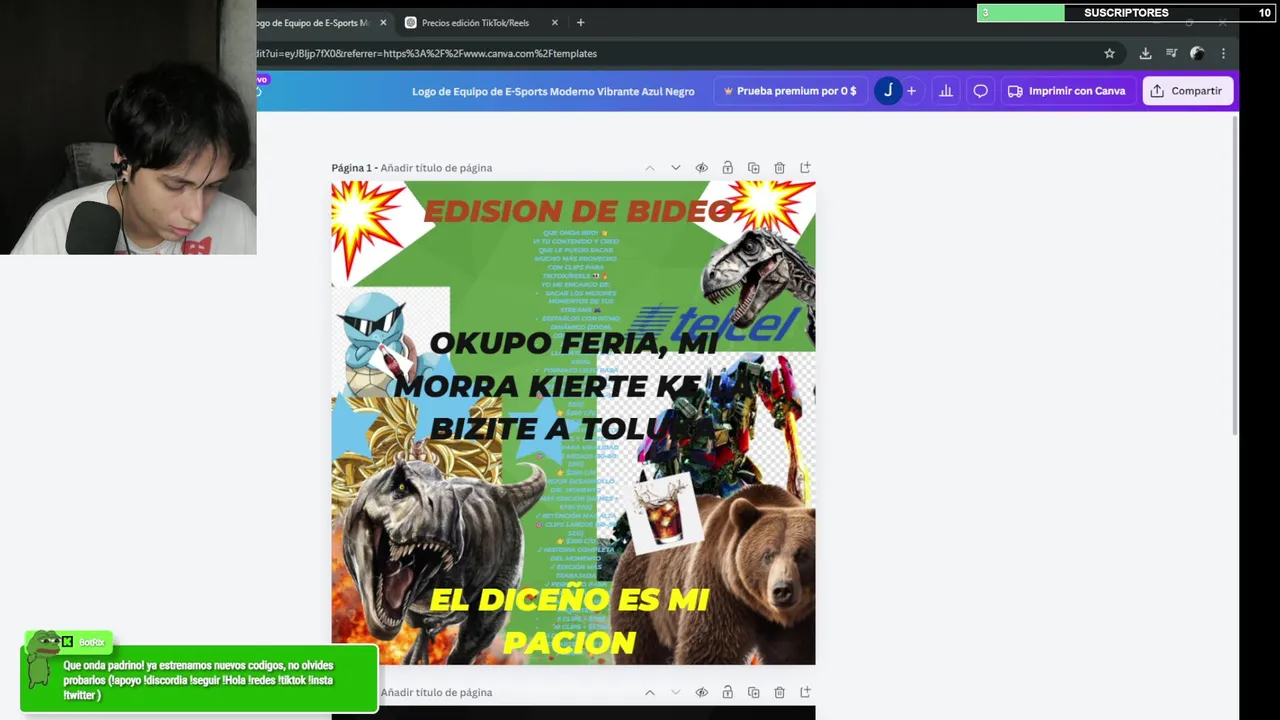Screen dimensions: 1280x720
Task: Switch to Precios edición TikTok/Reels tab
Action: [x=475, y=23]
